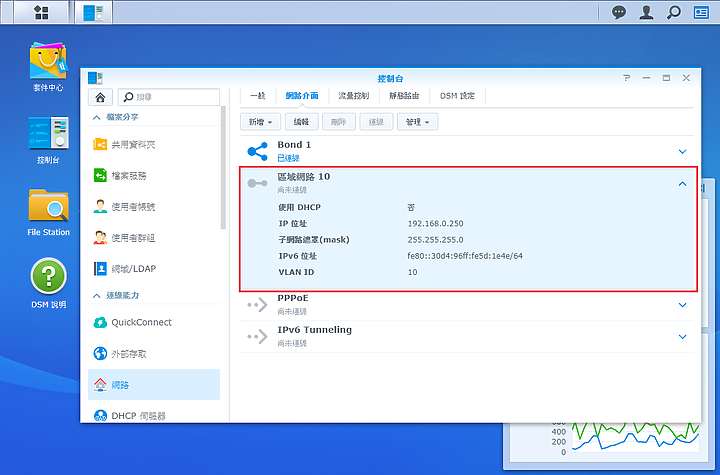
Task: Collapse the LAN 10 details chevron
Action: pos(682,184)
